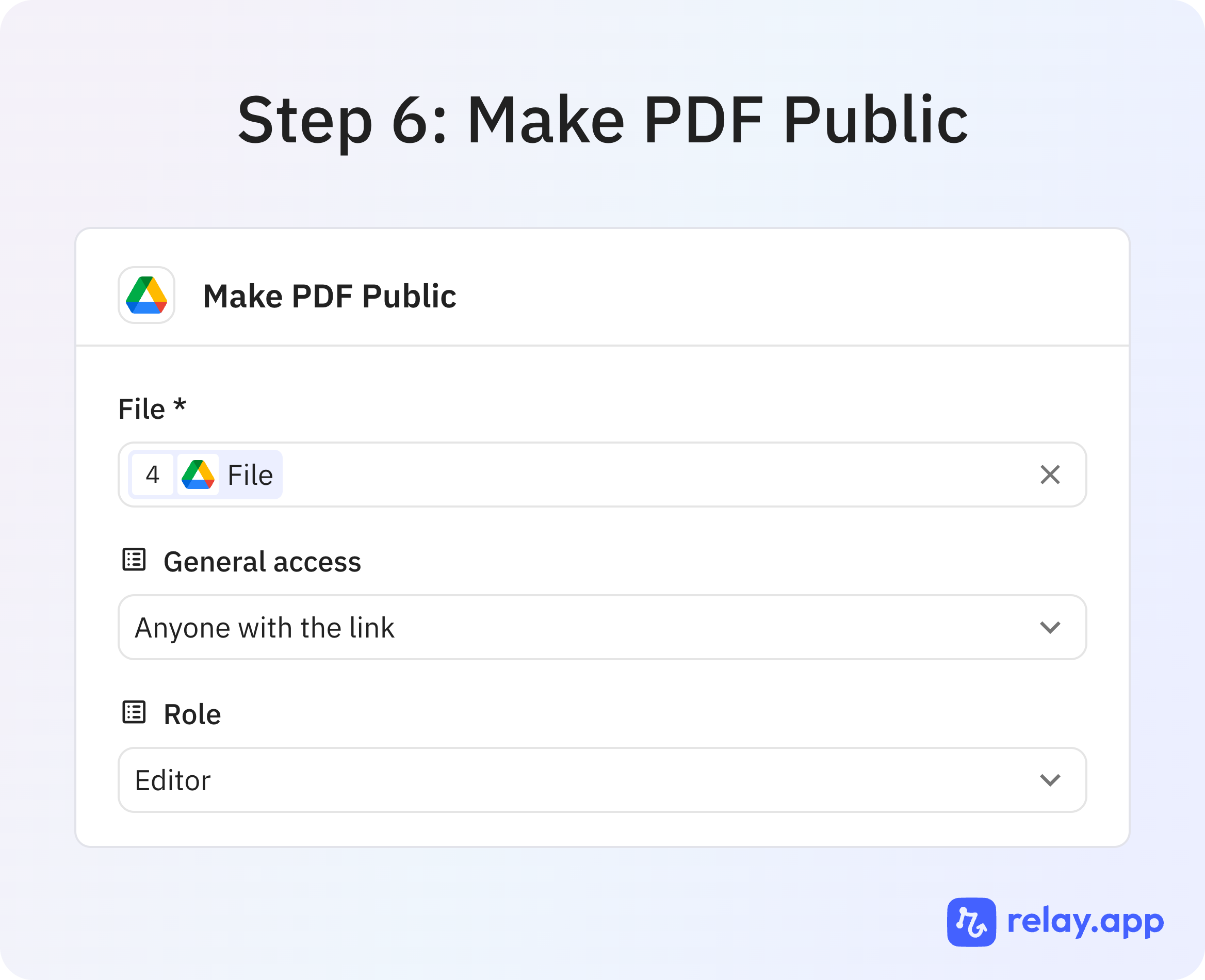Click the Google Drive icon beside Make PDF Public

[146, 295]
